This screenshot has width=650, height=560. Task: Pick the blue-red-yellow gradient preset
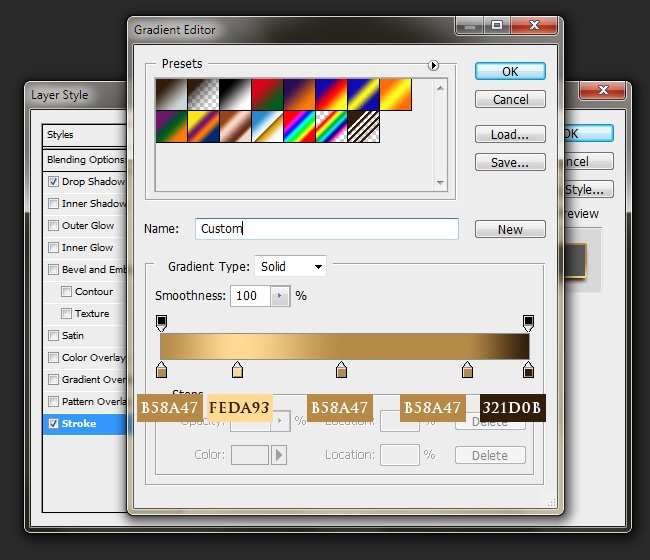(x=331, y=95)
